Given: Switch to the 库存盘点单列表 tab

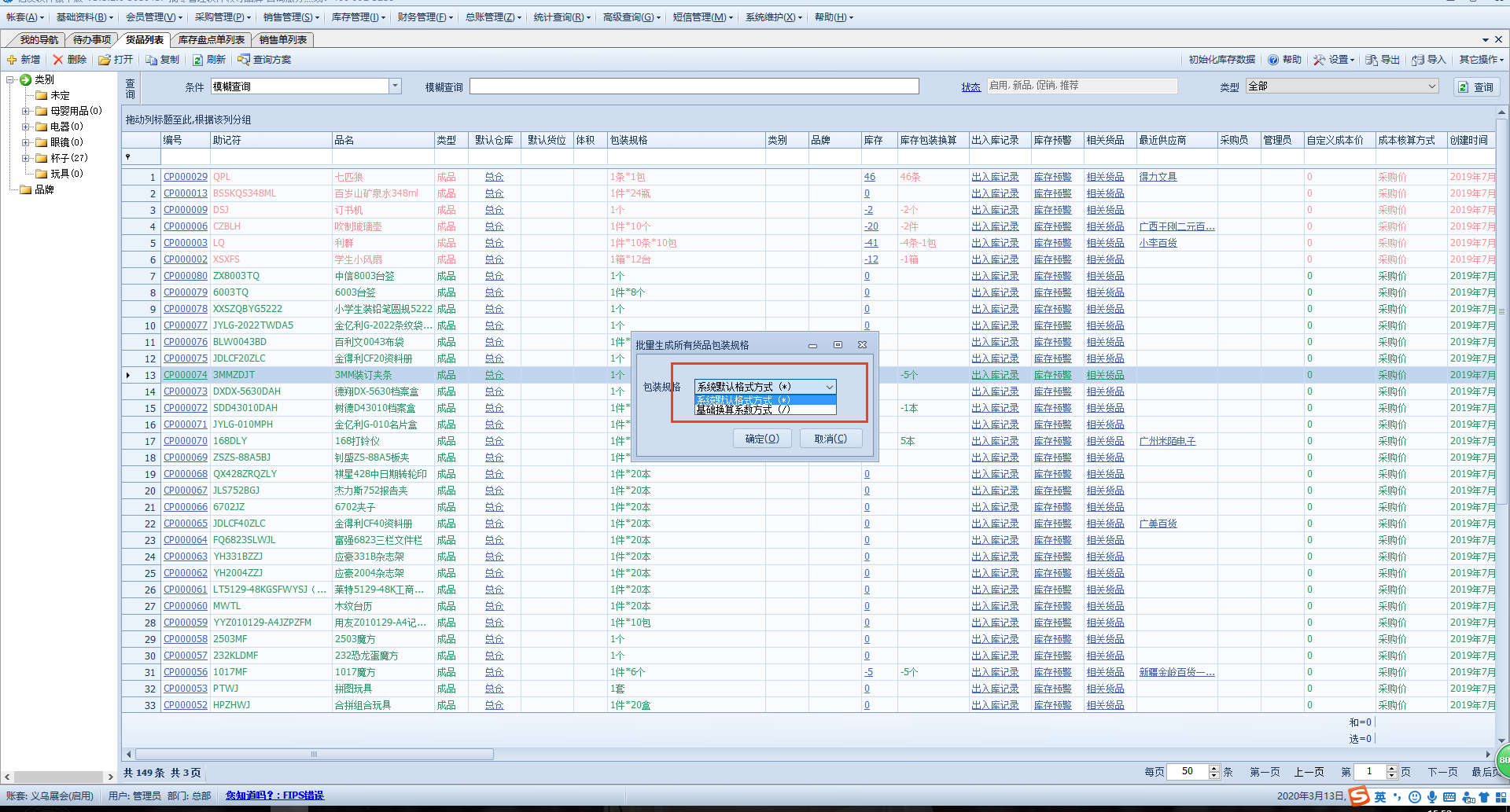Looking at the screenshot, I should 211,39.
